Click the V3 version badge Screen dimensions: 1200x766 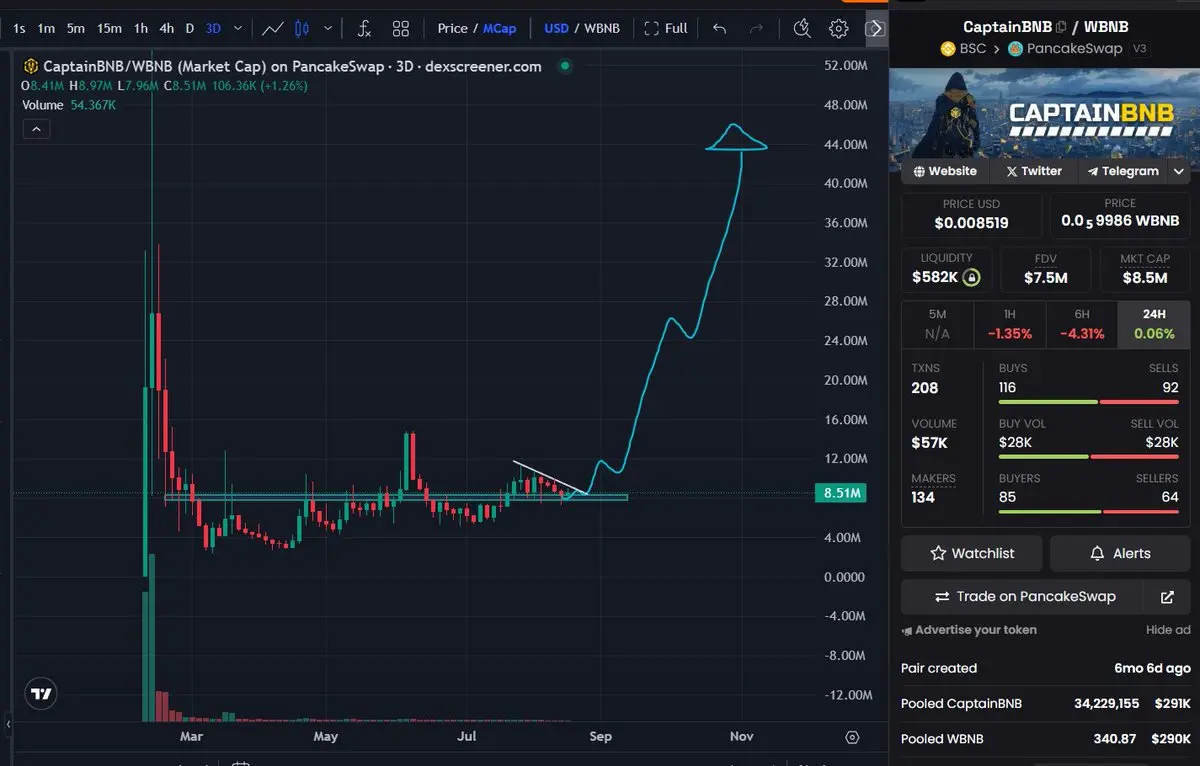coord(1139,48)
